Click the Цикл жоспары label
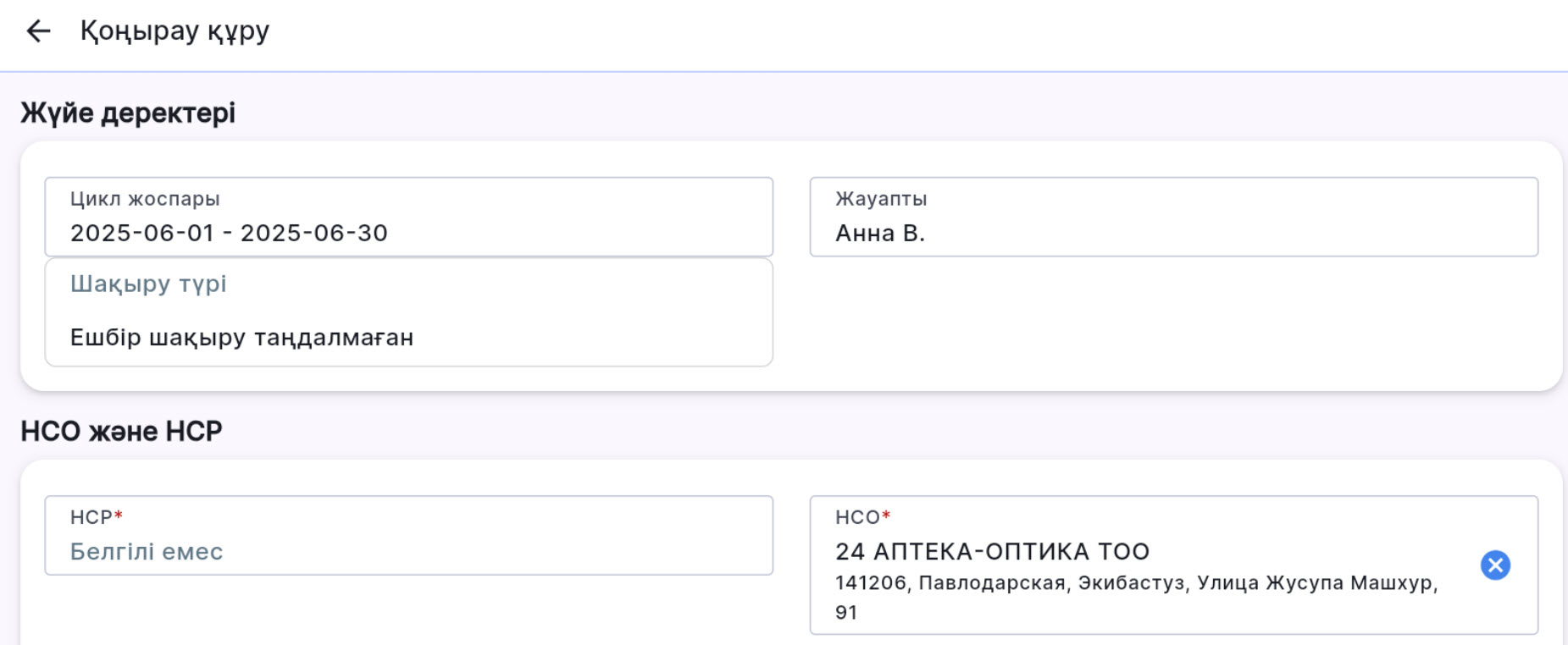The image size is (1568, 645). 145,199
